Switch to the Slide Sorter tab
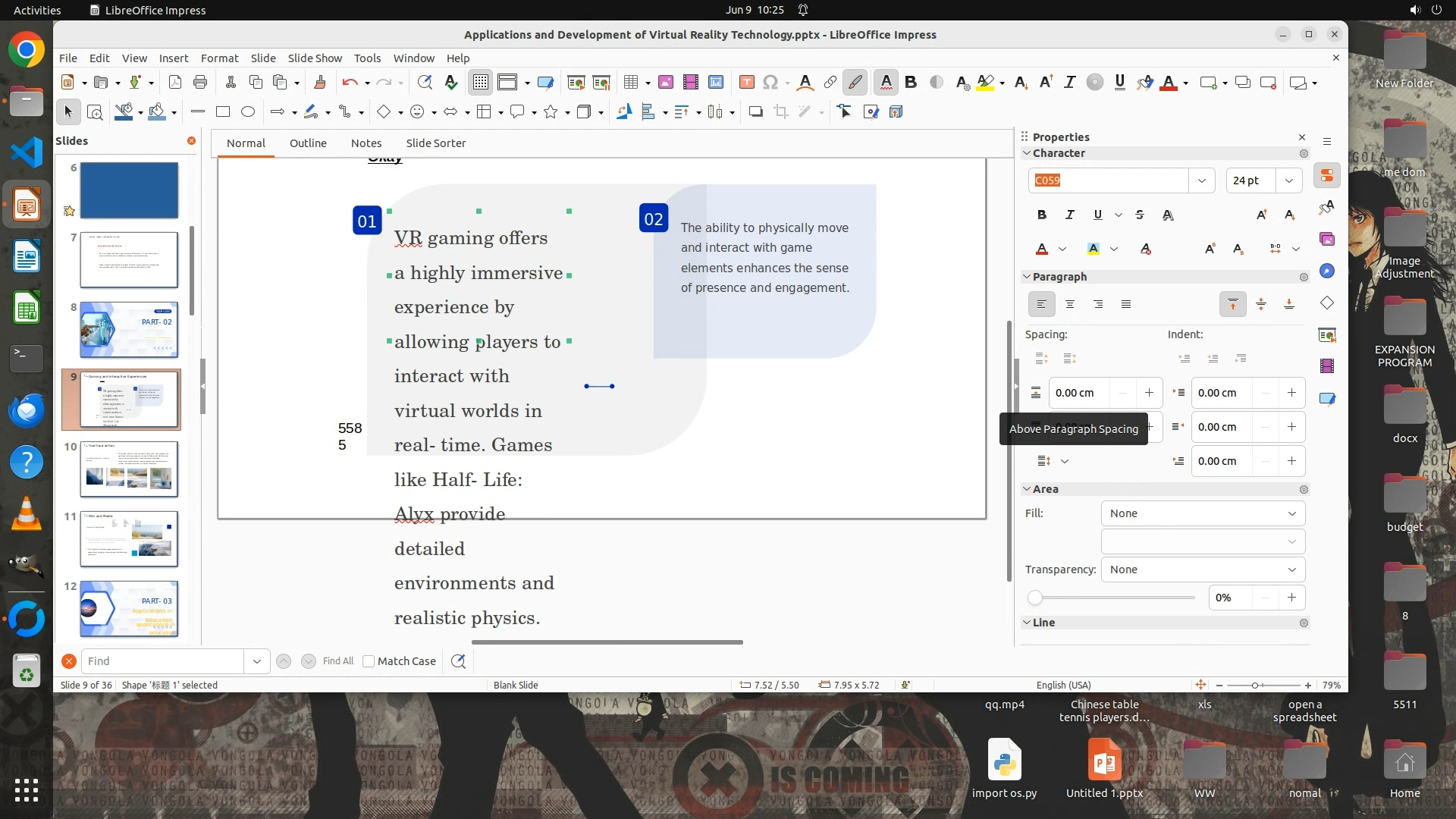 pos(435,143)
